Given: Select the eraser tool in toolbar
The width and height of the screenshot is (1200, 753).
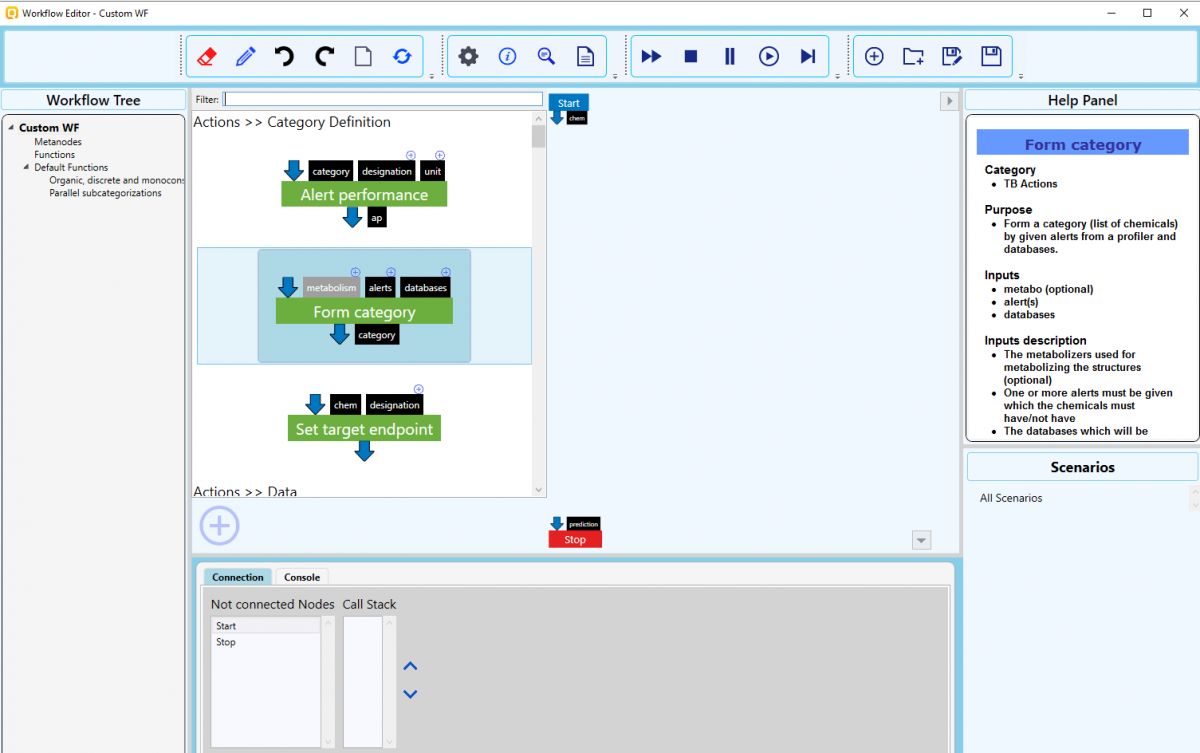Looking at the screenshot, I should coord(207,57).
